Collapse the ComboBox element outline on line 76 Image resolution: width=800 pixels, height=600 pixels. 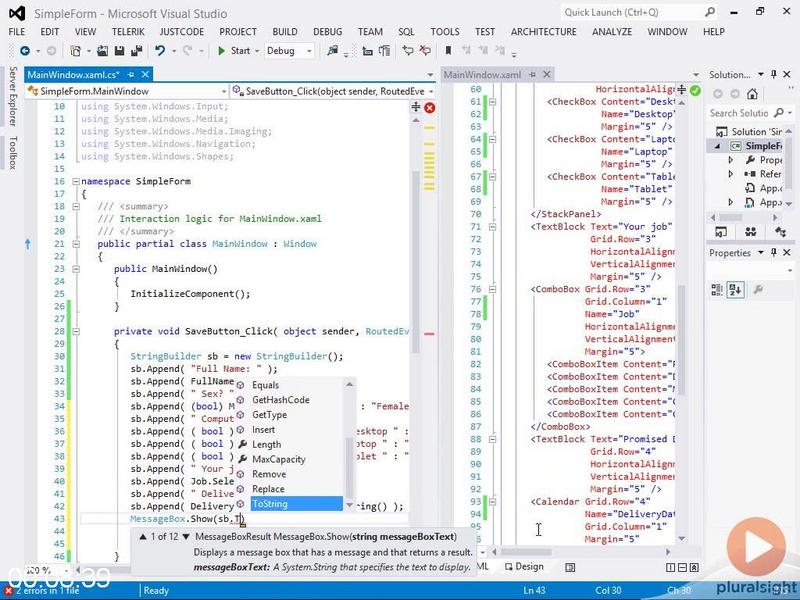492,289
